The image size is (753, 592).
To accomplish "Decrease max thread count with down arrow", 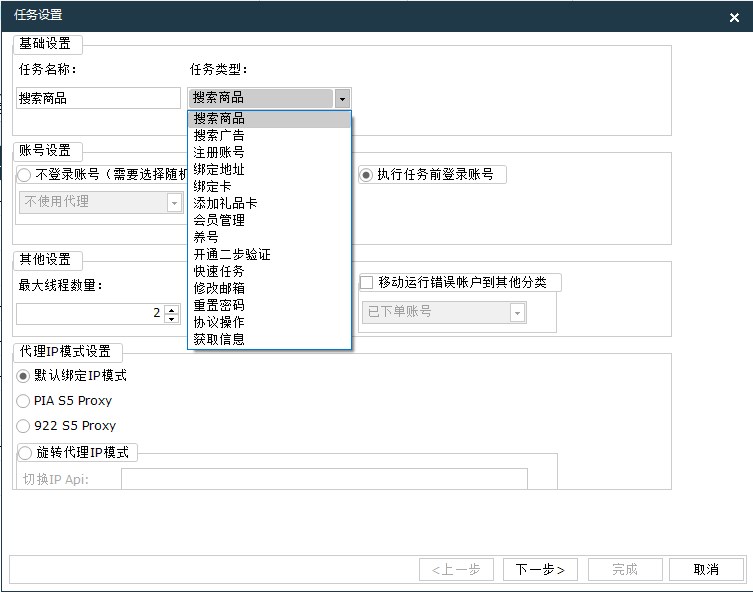I will [172, 319].
